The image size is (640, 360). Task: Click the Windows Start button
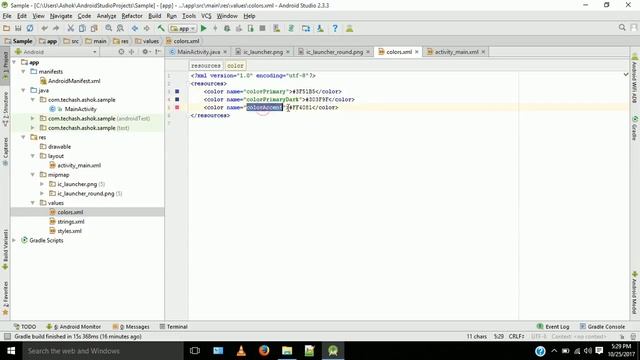(11, 351)
